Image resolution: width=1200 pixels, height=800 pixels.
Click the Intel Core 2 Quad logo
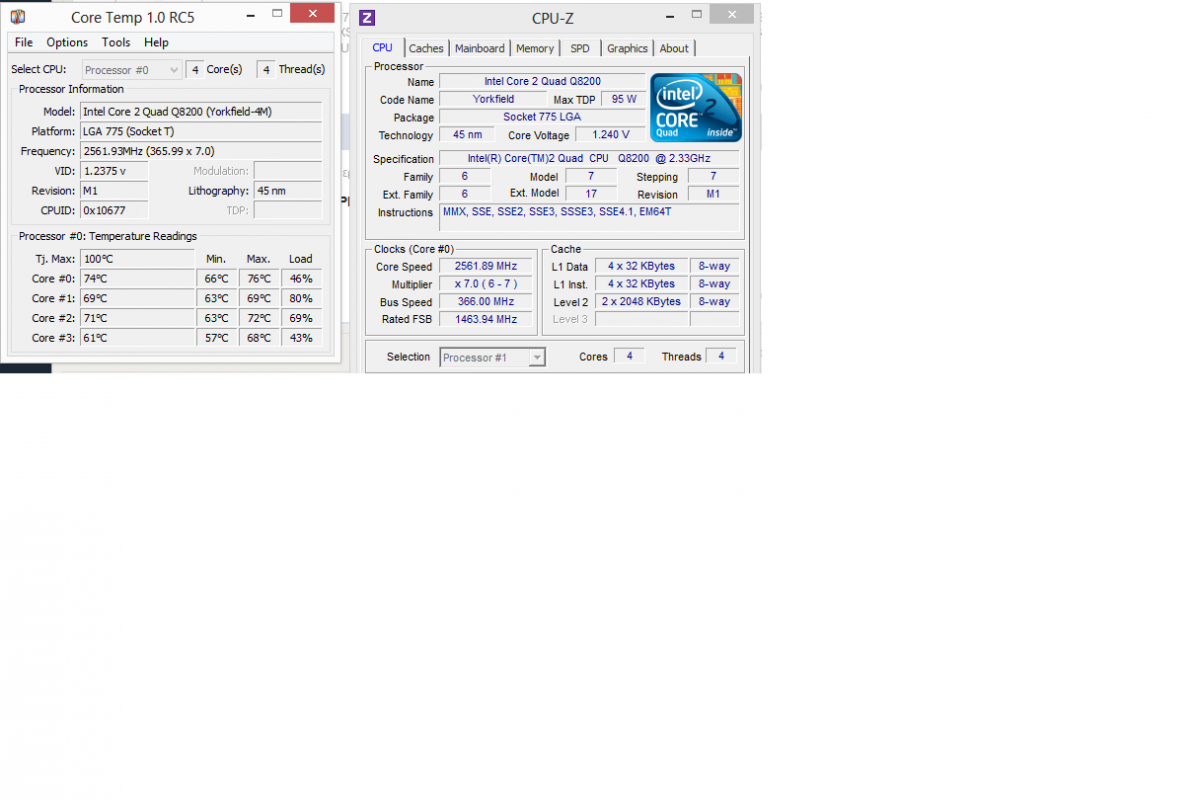tap(696, 107)
